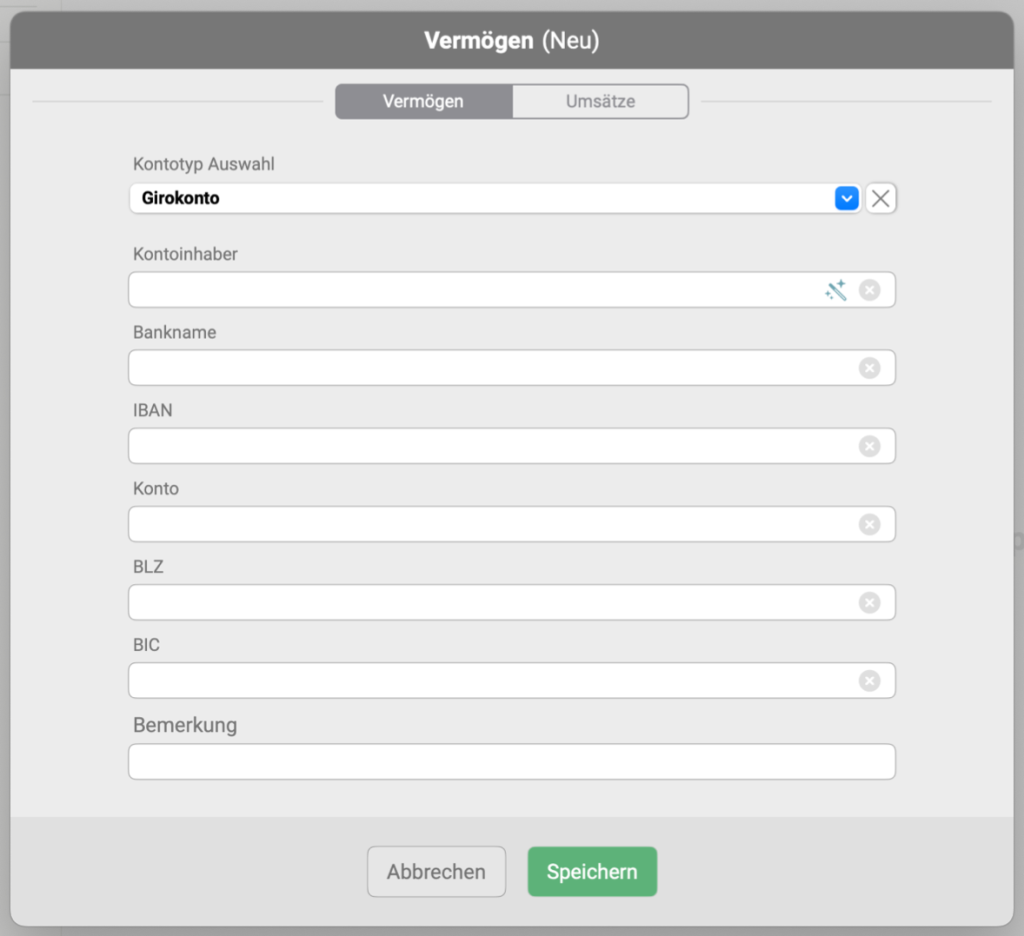Click into the Konto text field
The height and width of the screenshot is (936, 1024).
point(490,524)
